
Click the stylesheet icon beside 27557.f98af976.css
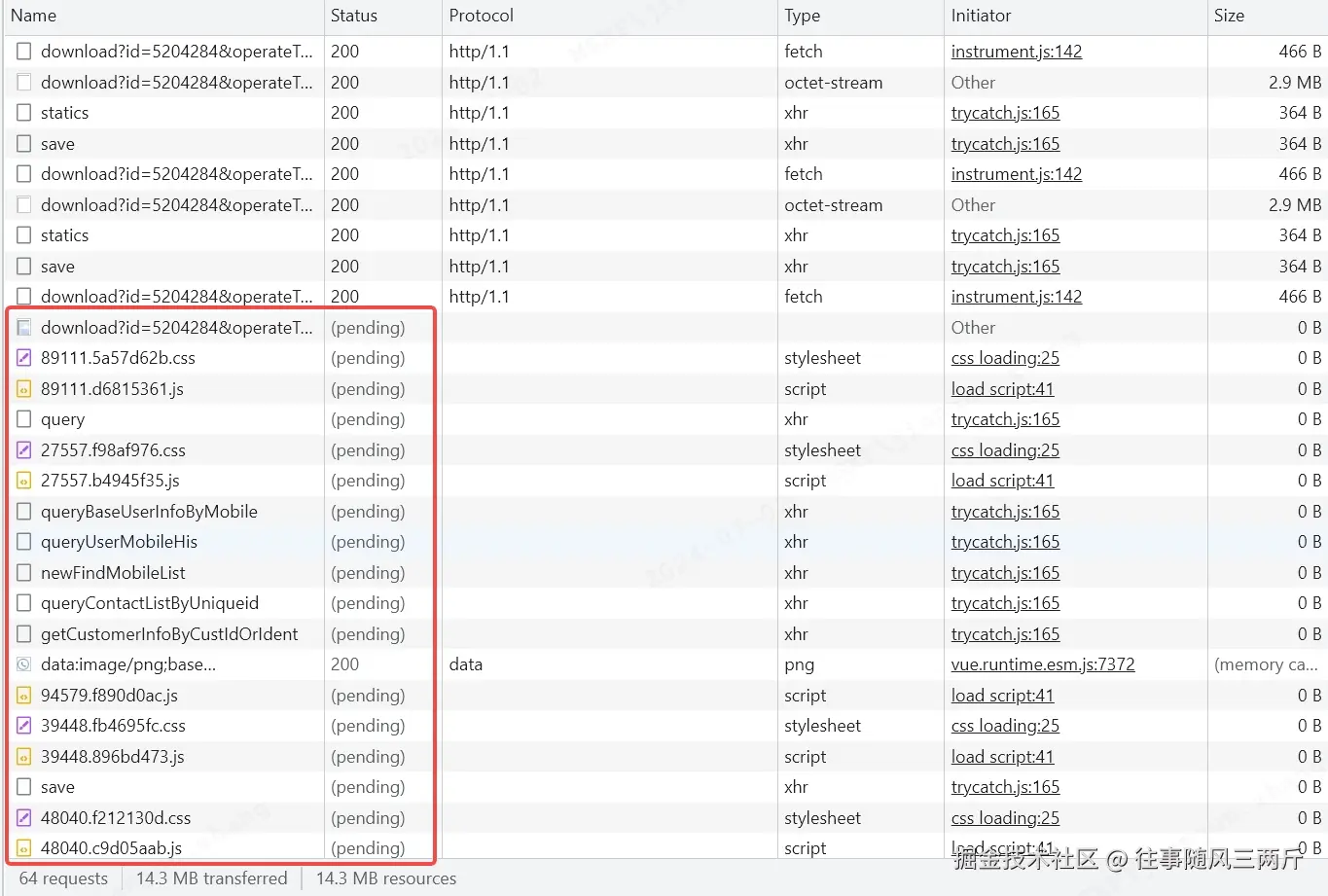point(24,450)
